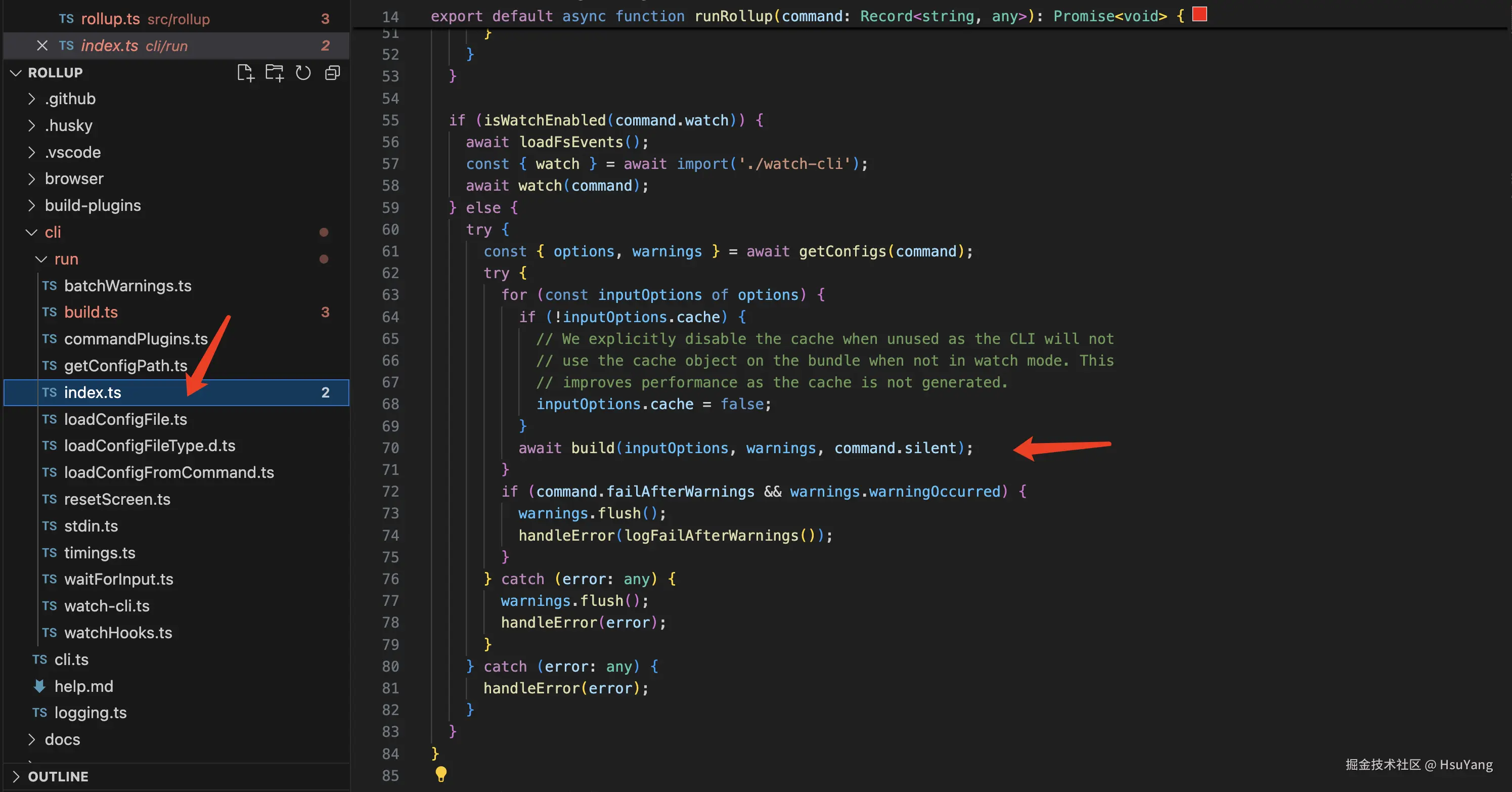Close the index.ts open editor entry
Image resolution: width=1512 pixels, height=792 pixels.
[x=42, y=45]
